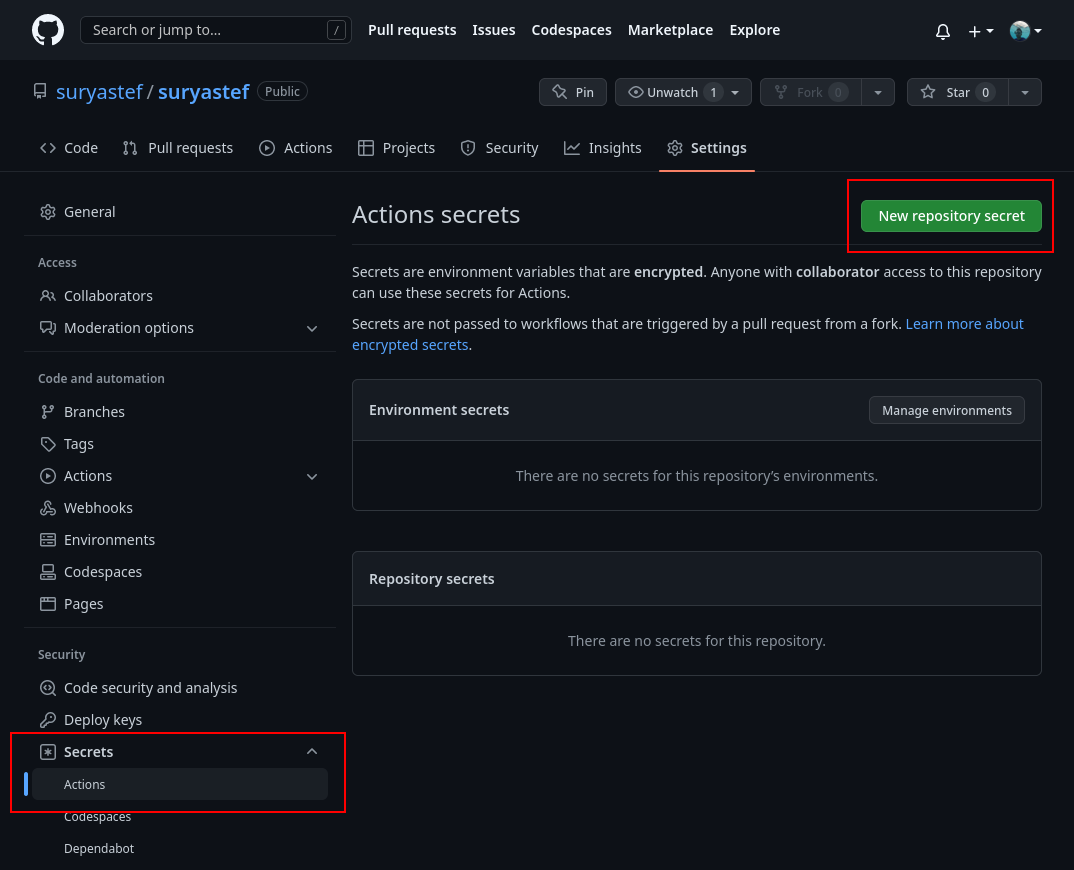Click Manage environments button
This screenshot has width=1074, height=870.
pos(947,410)
